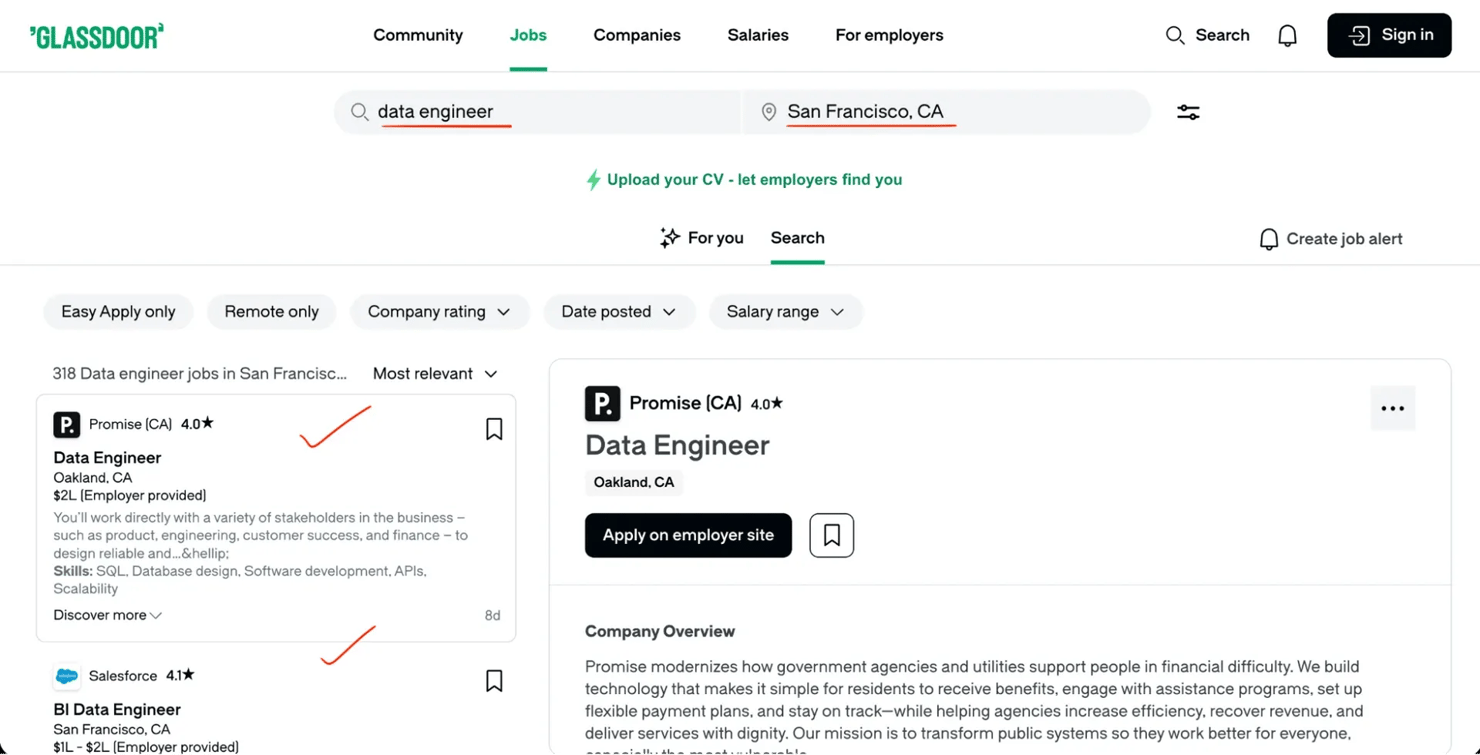Screen dimensions: 1480x755
Task: Click bookmark button beside Apply on employer site
Action: click(831, 535)
